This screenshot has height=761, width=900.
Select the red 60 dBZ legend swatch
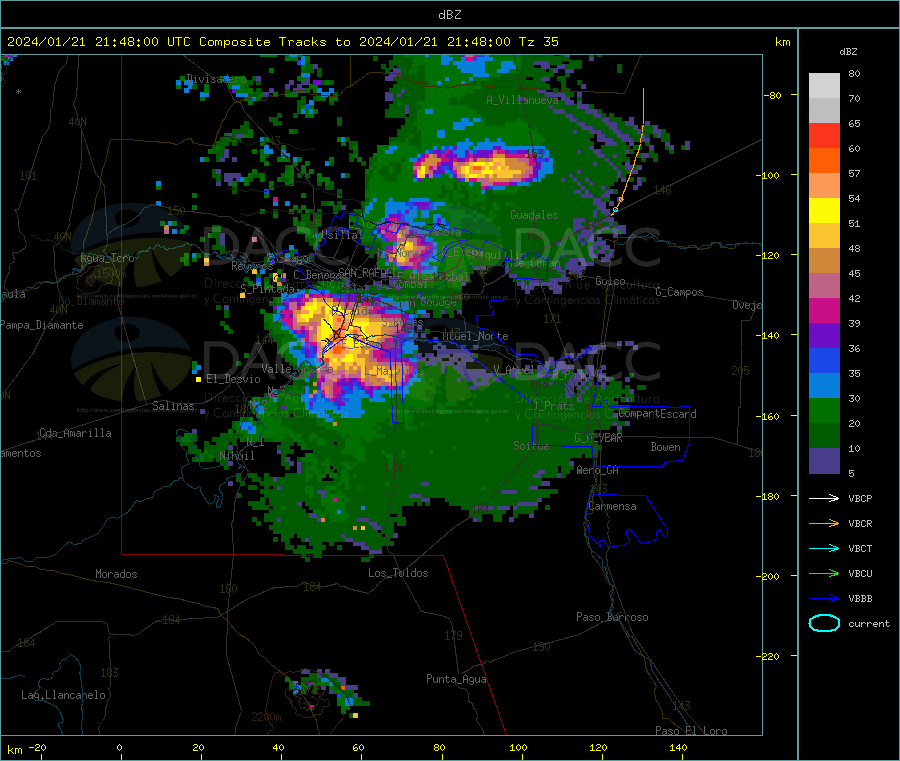[x=824, y=135]
